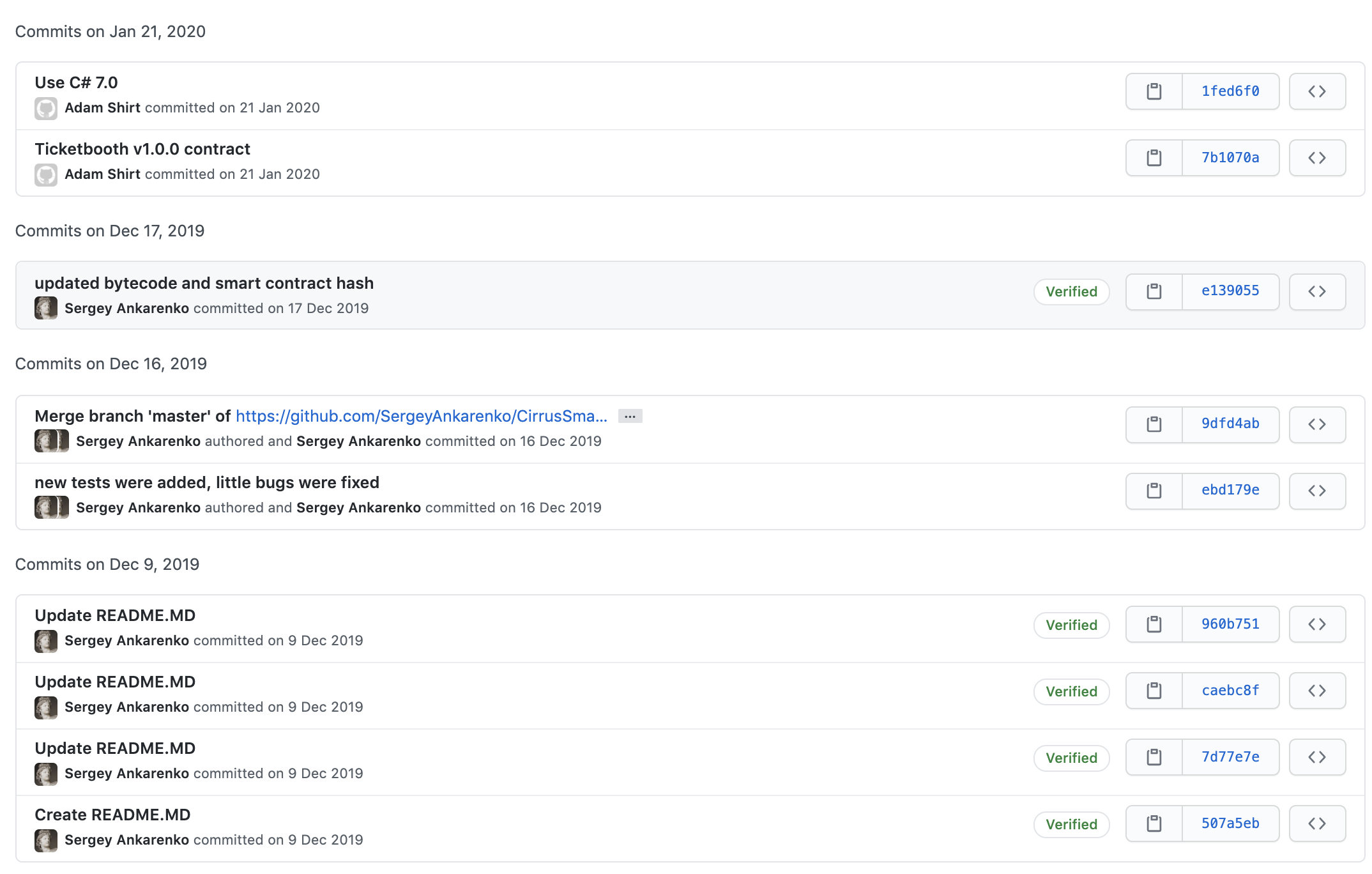Browse repository at commit 960b751
Image resolution: width=1372 pixels, height=874 pixels.
pyautogui.click(x=1317, y=624)
